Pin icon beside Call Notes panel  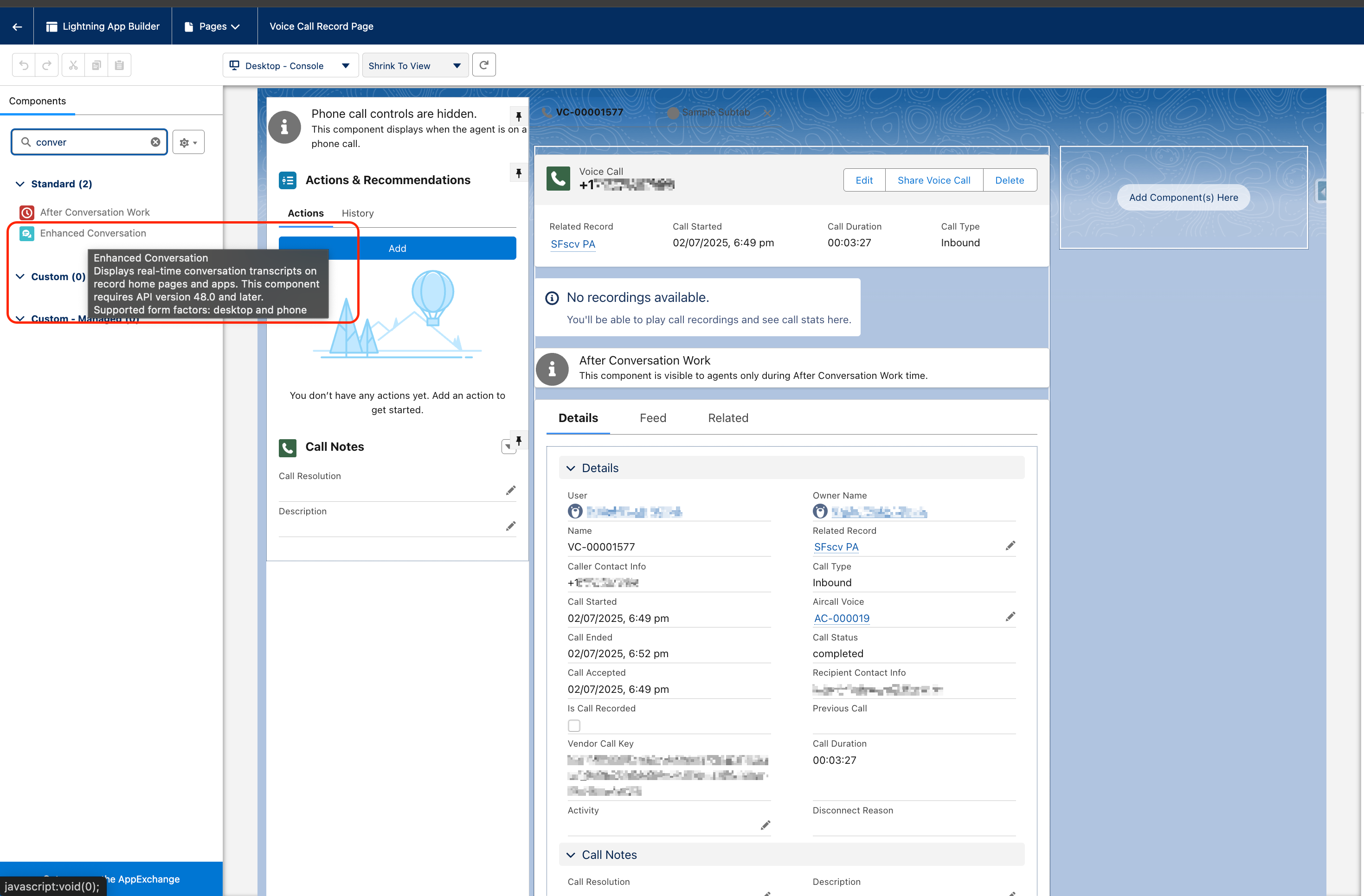pyautogui.click(x=518, y=440)
